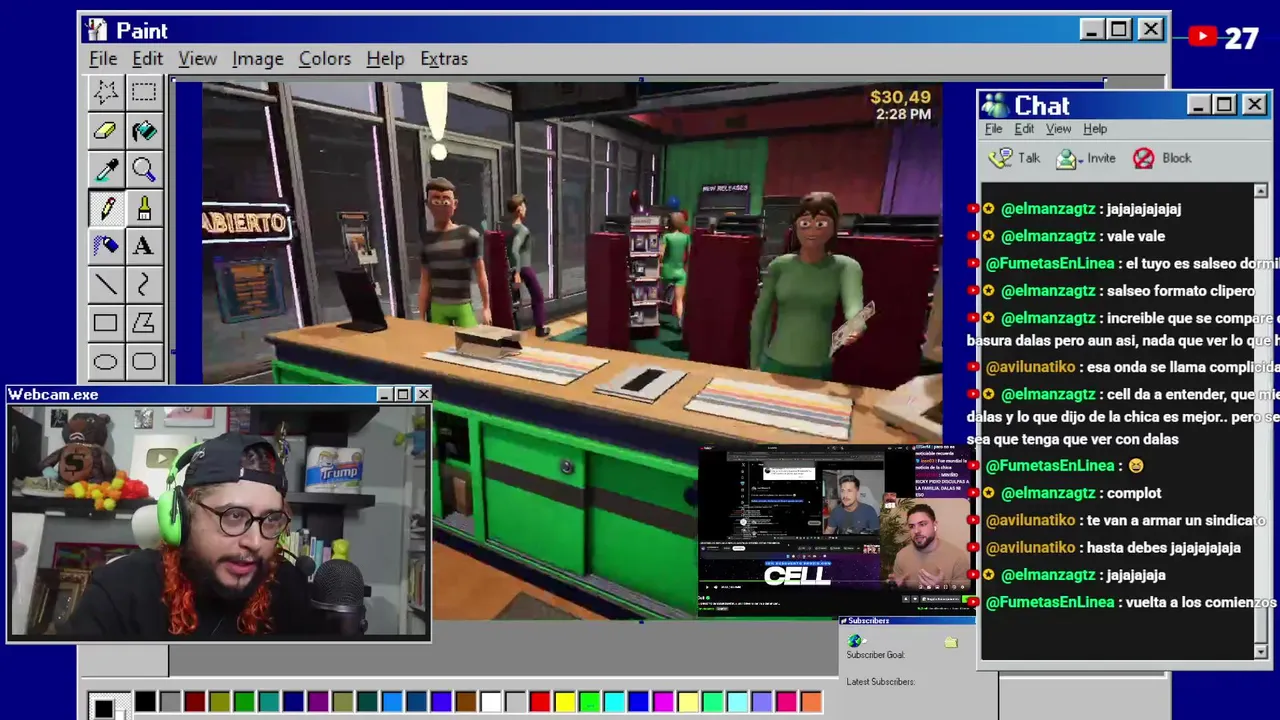Open the Chat window Help menu
Screen dimensions: 1280x720
click(1095, 129)
